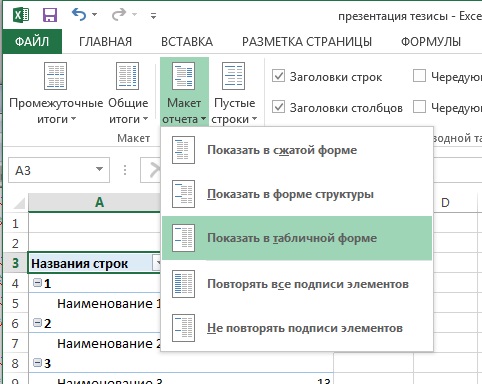Click the compact form layout icon
This screenshot has height=384, width=482.
point(183,150)
